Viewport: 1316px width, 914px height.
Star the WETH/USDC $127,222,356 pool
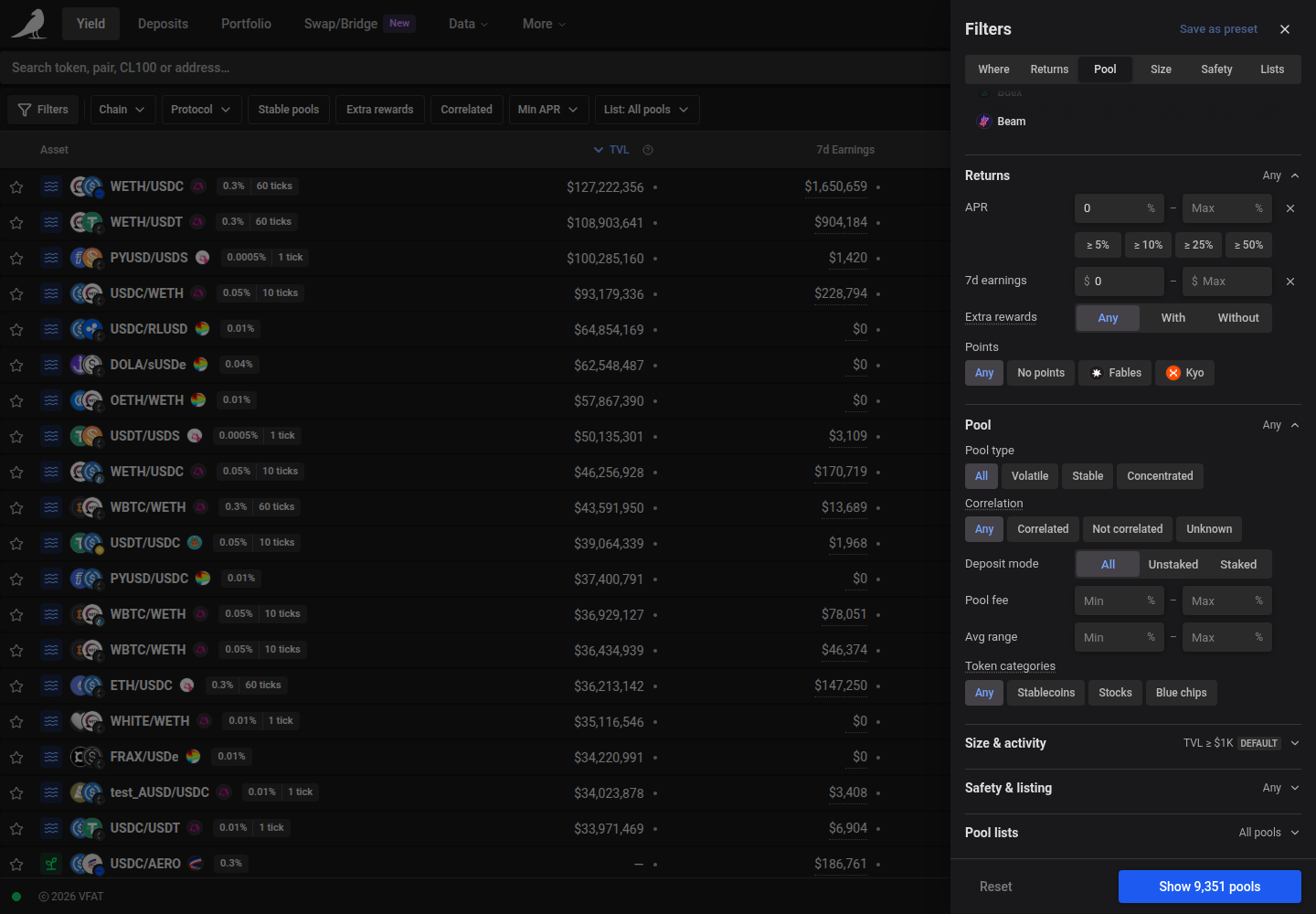(x=16, y=187)
